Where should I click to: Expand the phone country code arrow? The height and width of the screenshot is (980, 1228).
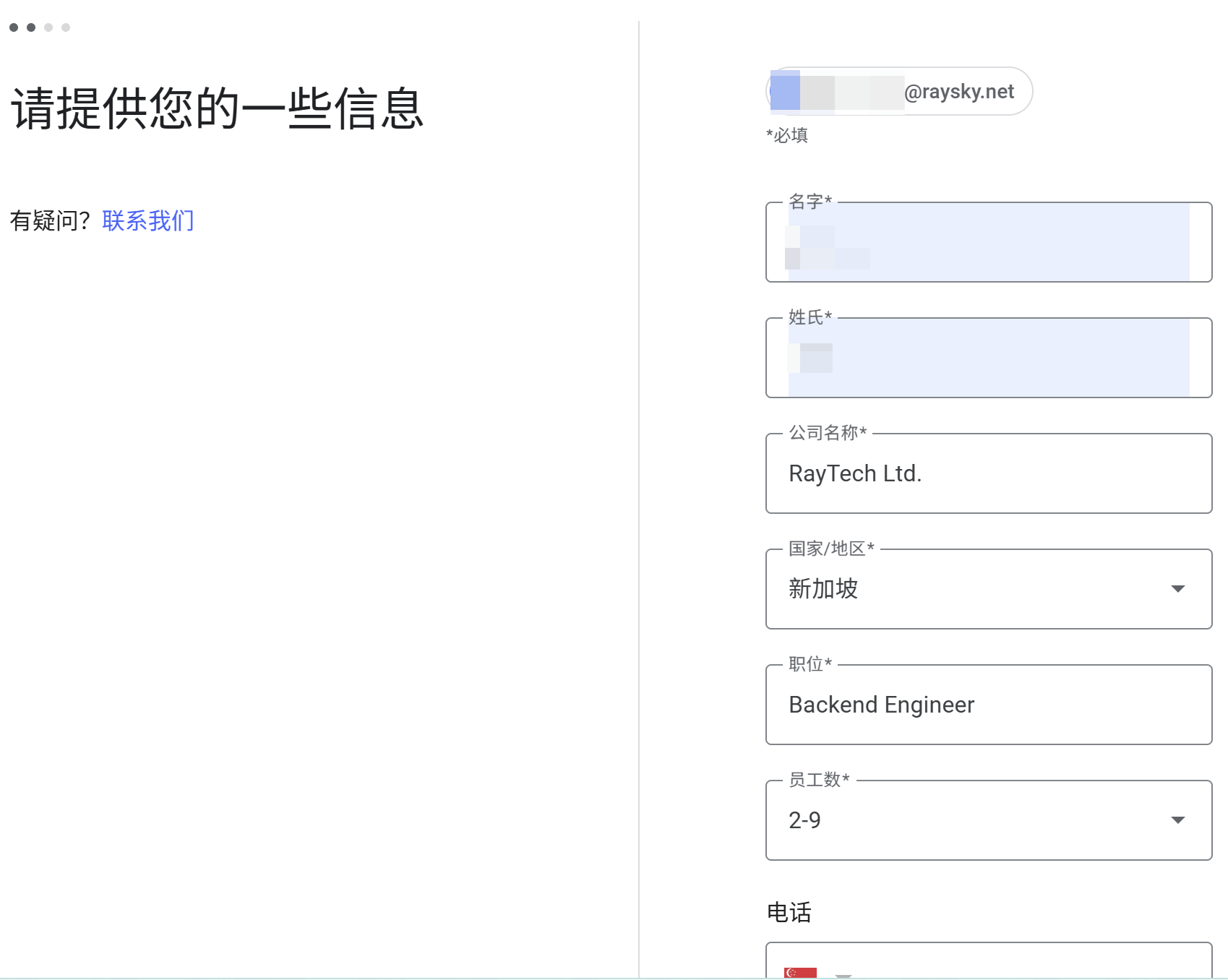[x=843, y=975]
